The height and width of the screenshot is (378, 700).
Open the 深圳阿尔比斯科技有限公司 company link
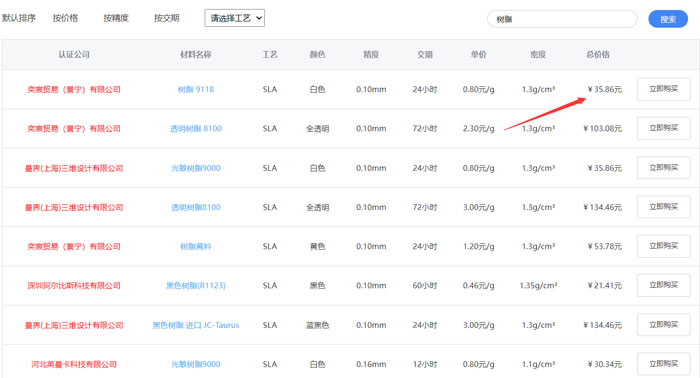[x=74, y=286]
